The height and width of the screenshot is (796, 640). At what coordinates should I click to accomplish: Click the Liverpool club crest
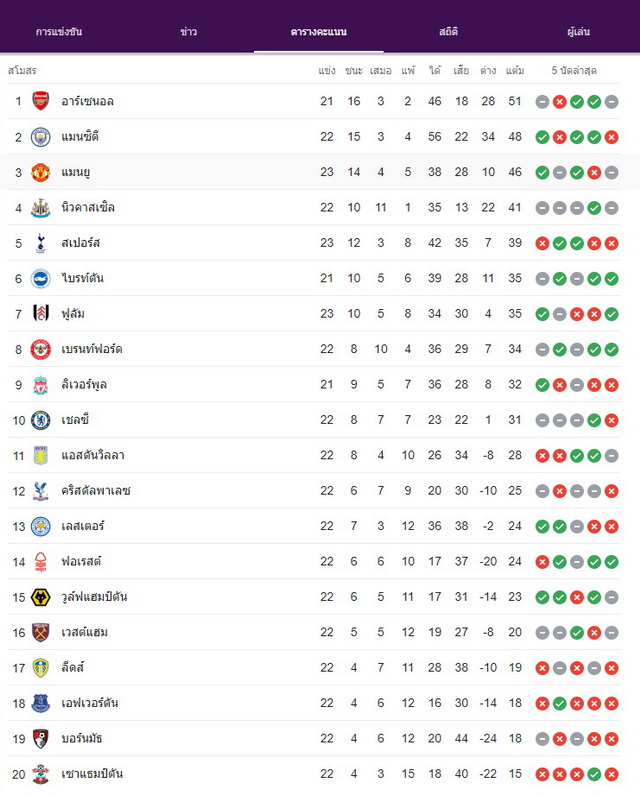click(x=41, y=385)
